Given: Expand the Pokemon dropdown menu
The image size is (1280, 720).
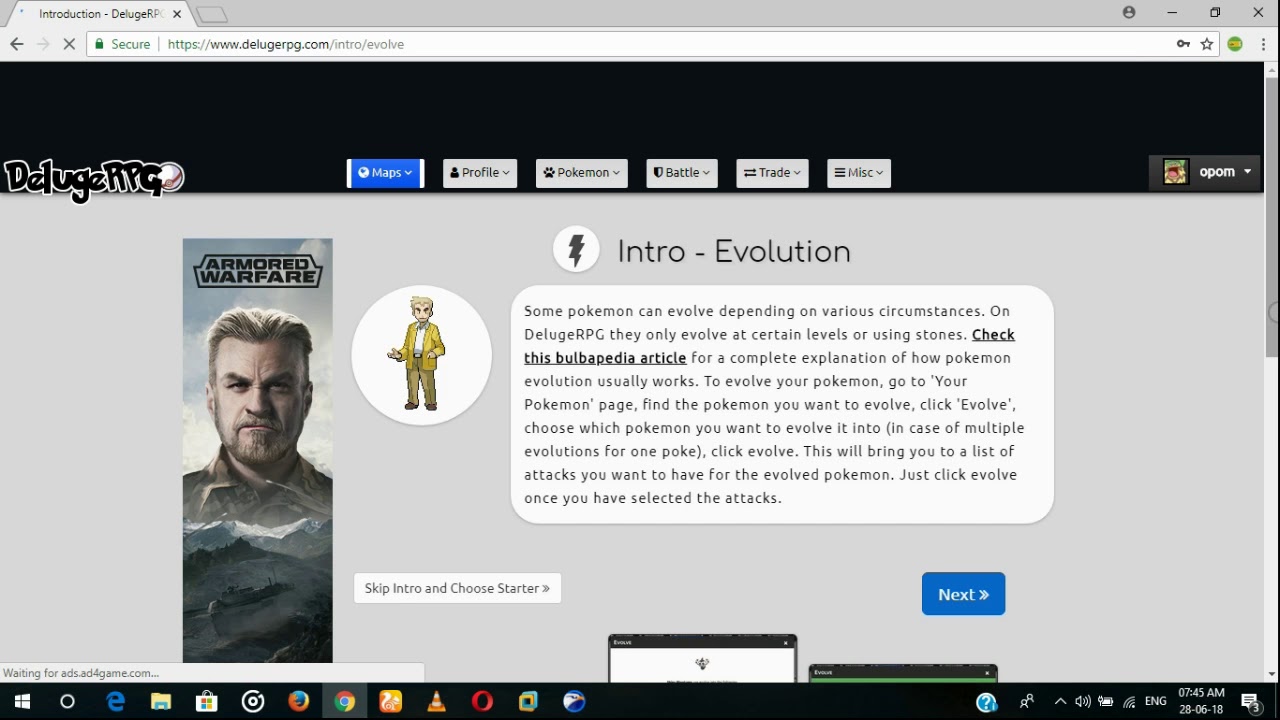Looking at the screenshot, I should tap(582, 173).
